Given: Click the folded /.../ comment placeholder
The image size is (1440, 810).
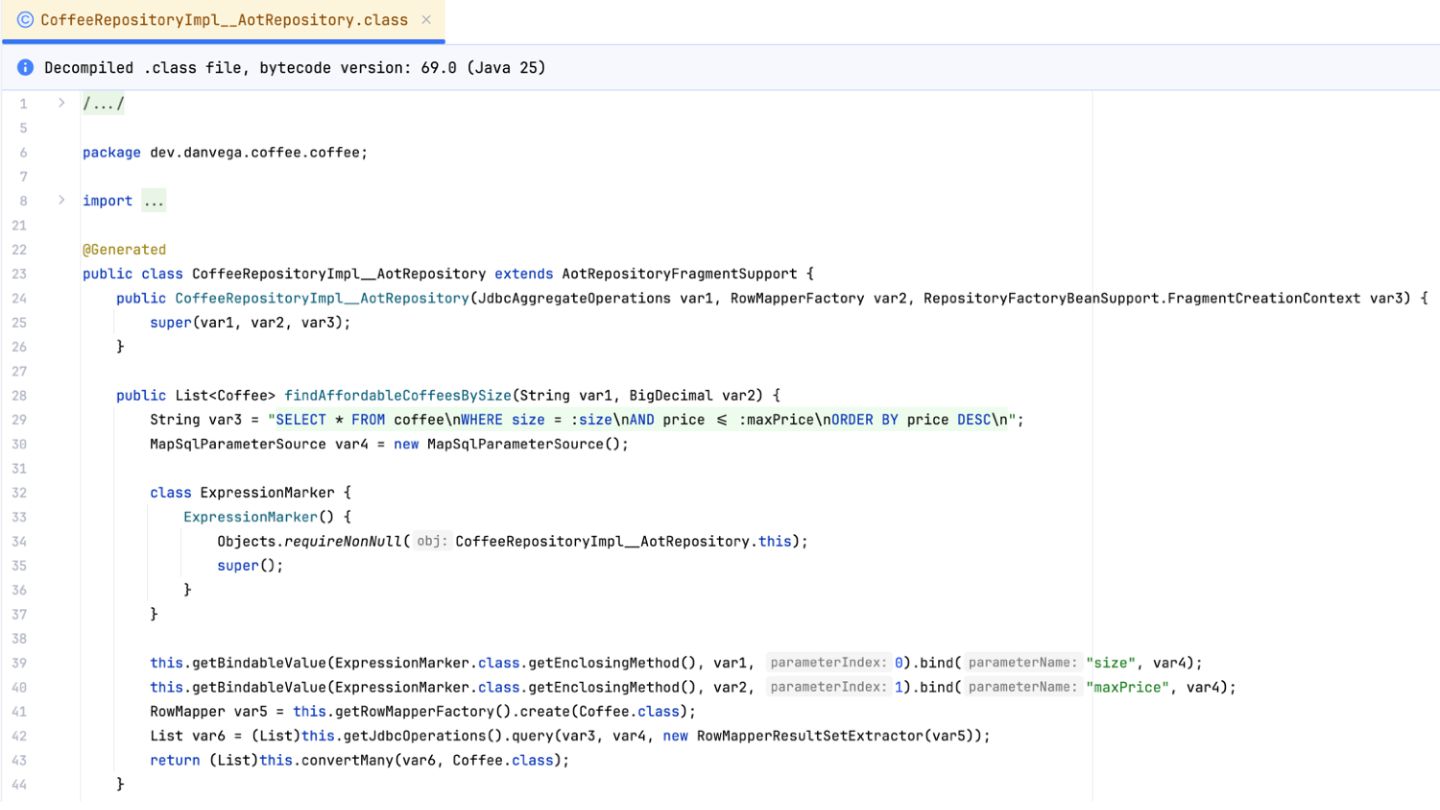Looking at the screenshot, I should tap(103, 104).
